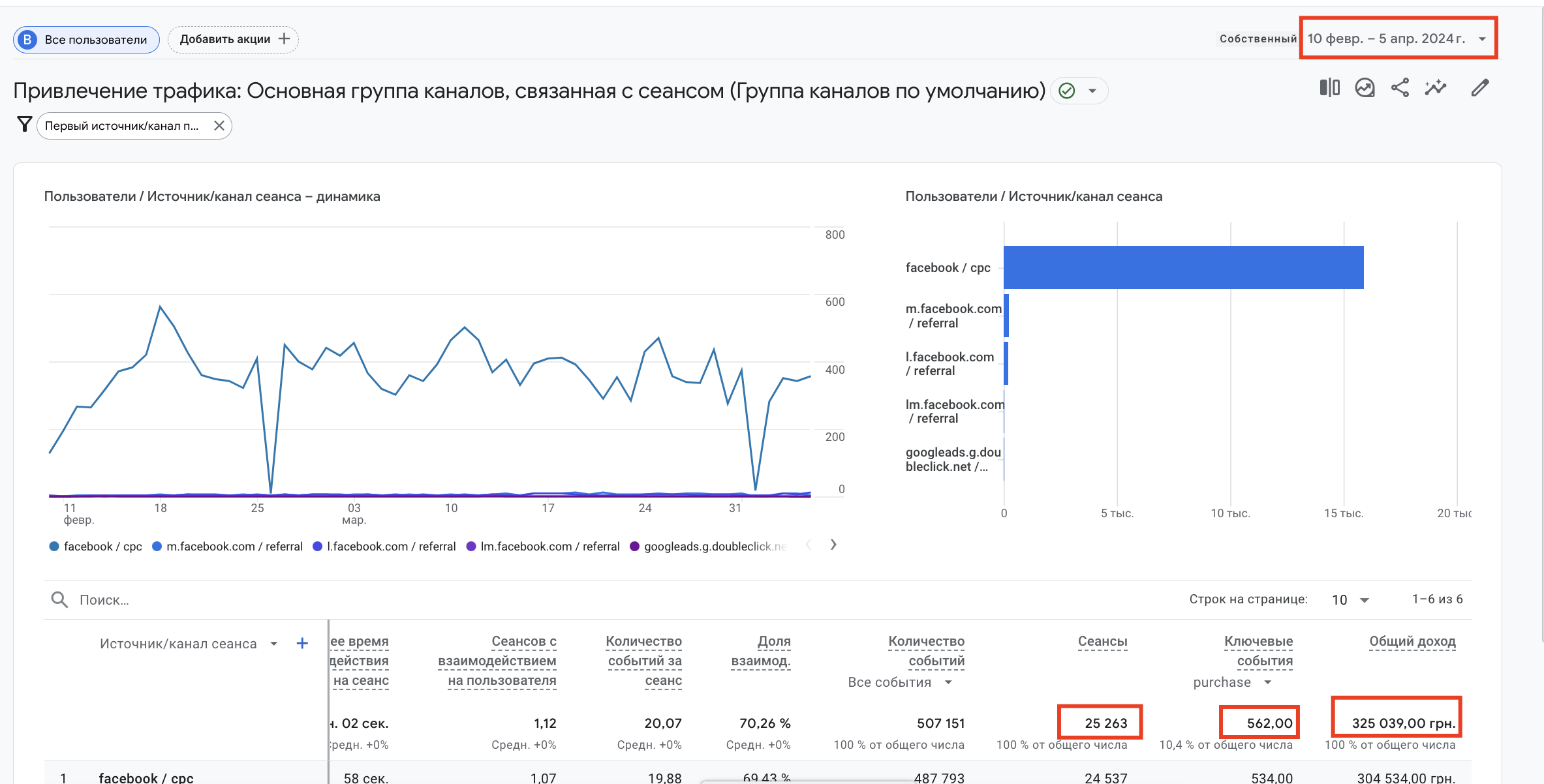Click the m.facebook.com / referral bar
This screenshot has width=1544, height=784.
tap(1006, 316)
